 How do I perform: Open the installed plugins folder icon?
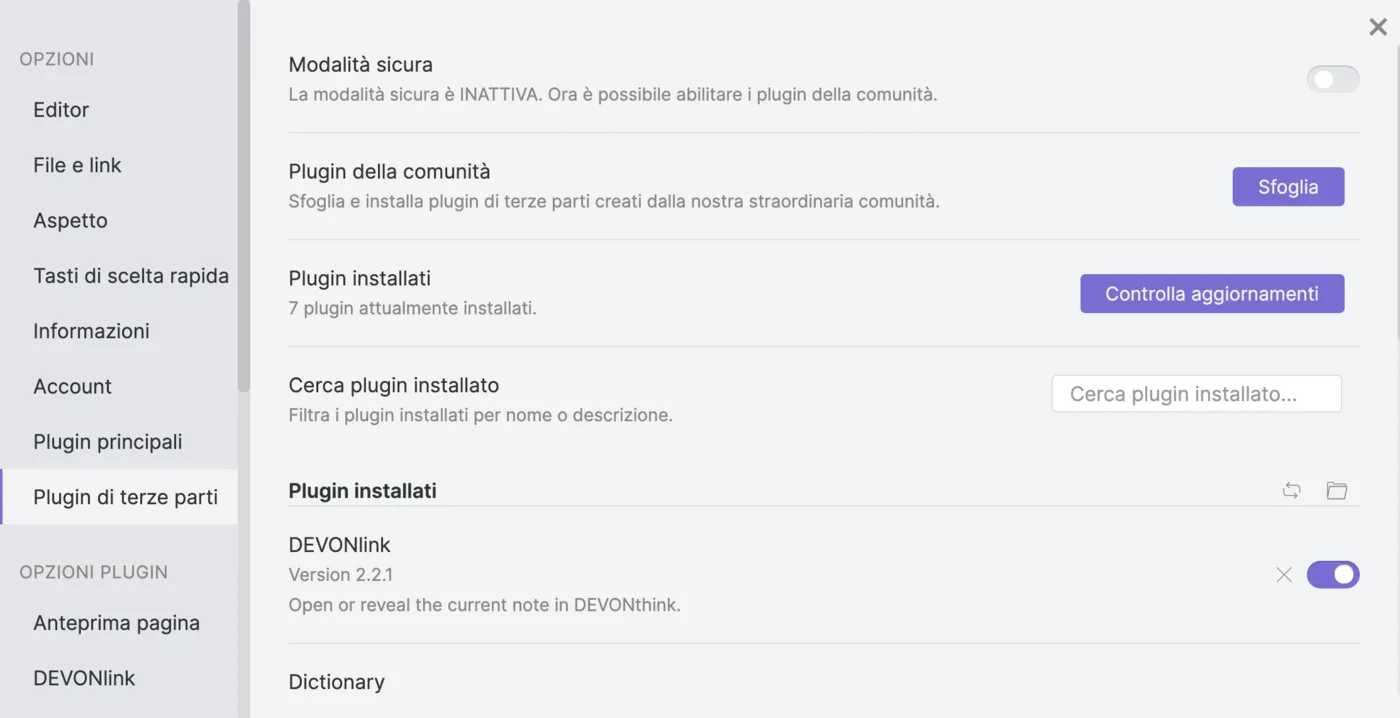(x=1337, y=490)
